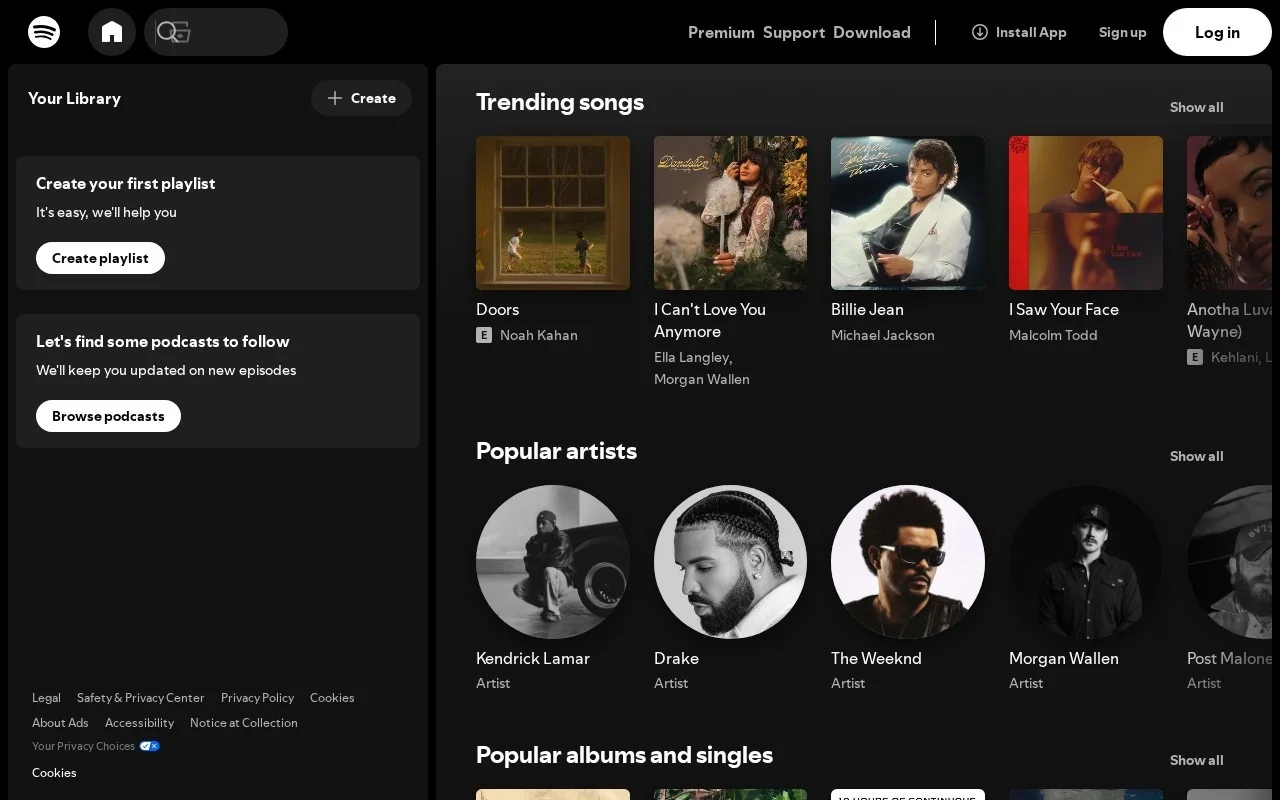Click the Doors song title
The image size is (1280, 800).
[497, 309]
